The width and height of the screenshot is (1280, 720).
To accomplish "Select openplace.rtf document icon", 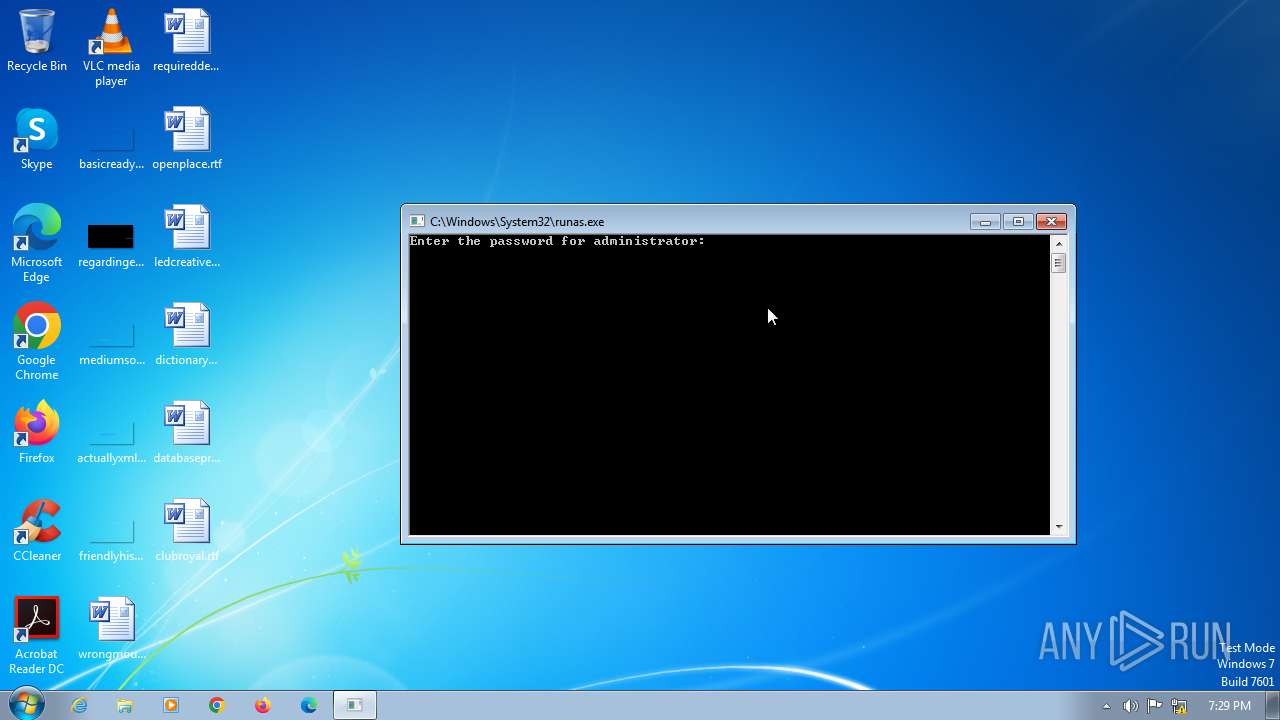I will 187,138.
